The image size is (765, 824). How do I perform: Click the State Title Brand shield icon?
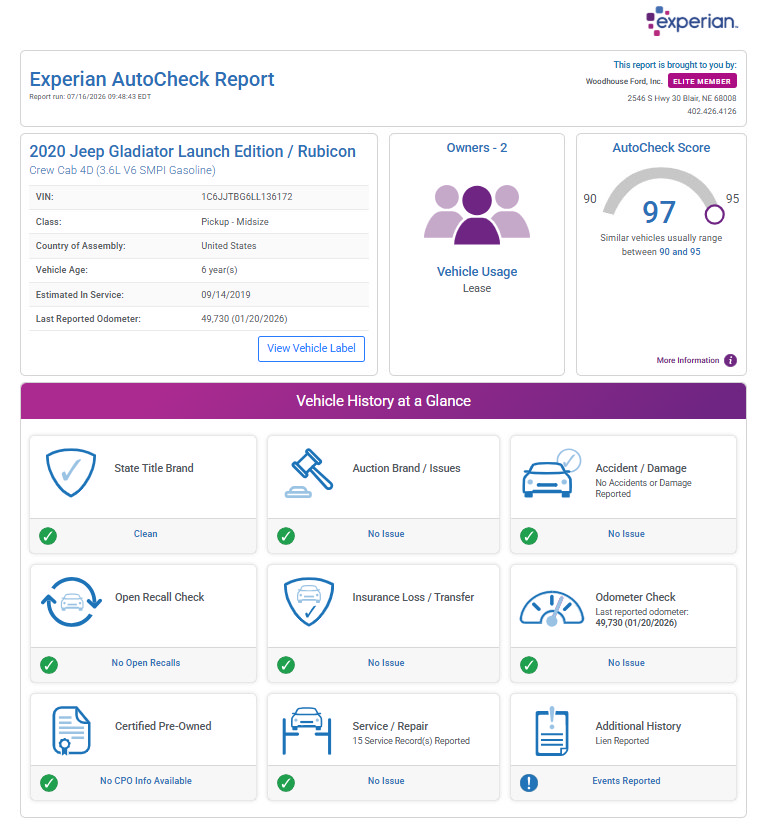pos(71,472)
